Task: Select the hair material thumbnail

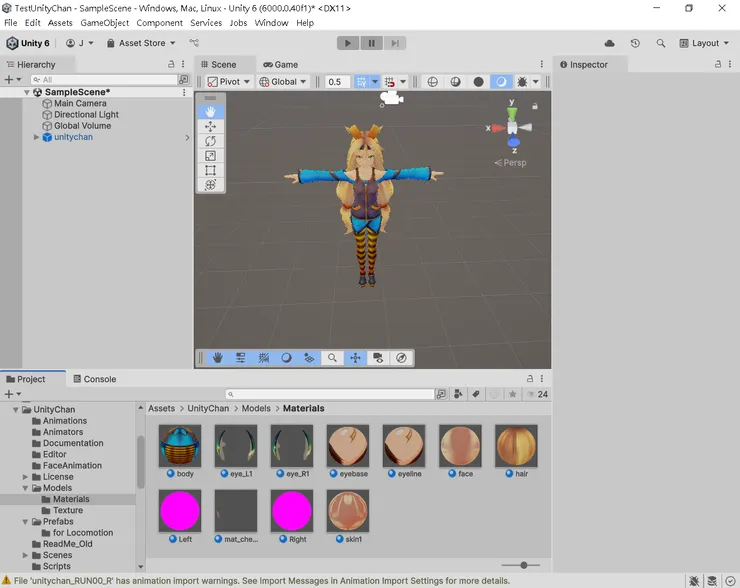Action: pos(516,446)
